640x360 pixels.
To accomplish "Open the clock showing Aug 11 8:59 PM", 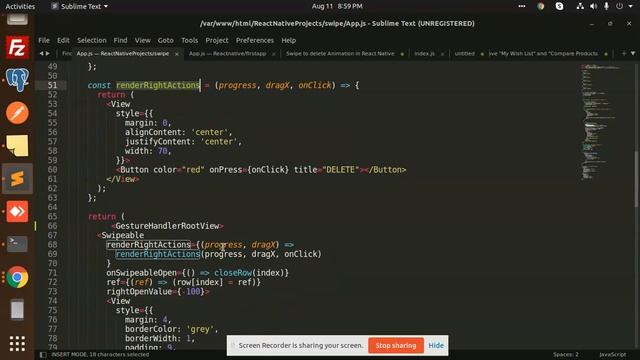I will tap(337, 6).
